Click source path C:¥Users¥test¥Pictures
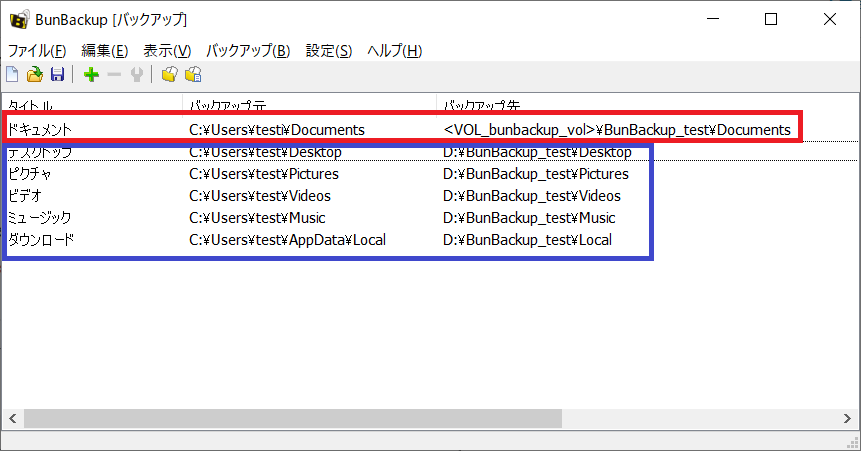Screen dimensions: 861x451 click(264, 174)
